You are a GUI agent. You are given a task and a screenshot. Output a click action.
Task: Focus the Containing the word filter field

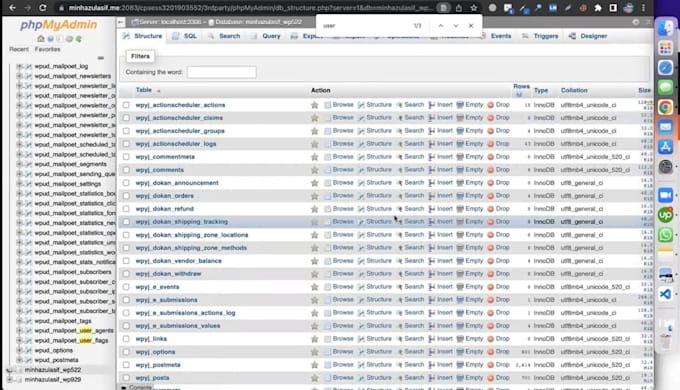coord(222,72)
